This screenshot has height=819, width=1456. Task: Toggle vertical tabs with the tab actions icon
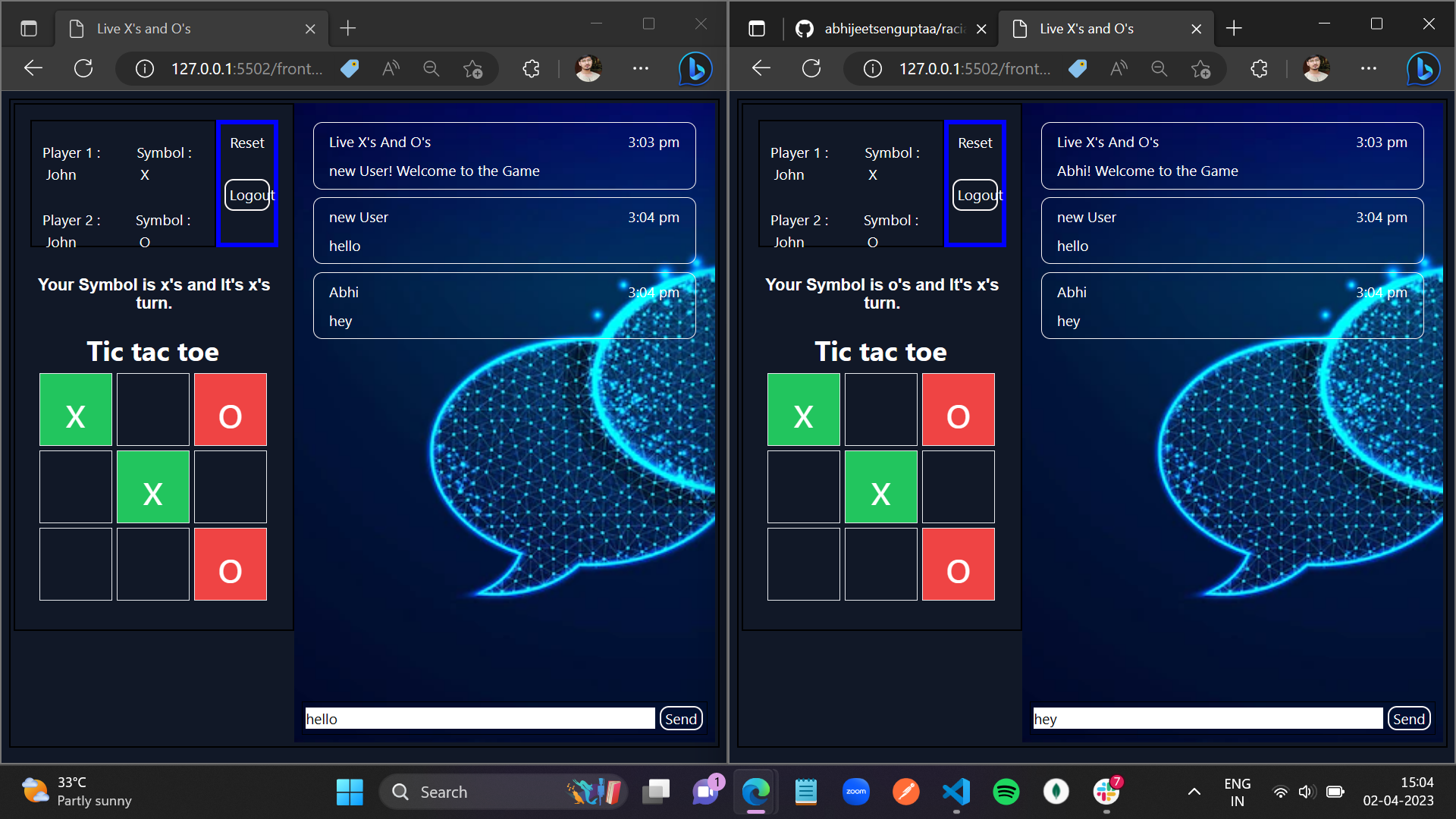(x=29, y=27)
